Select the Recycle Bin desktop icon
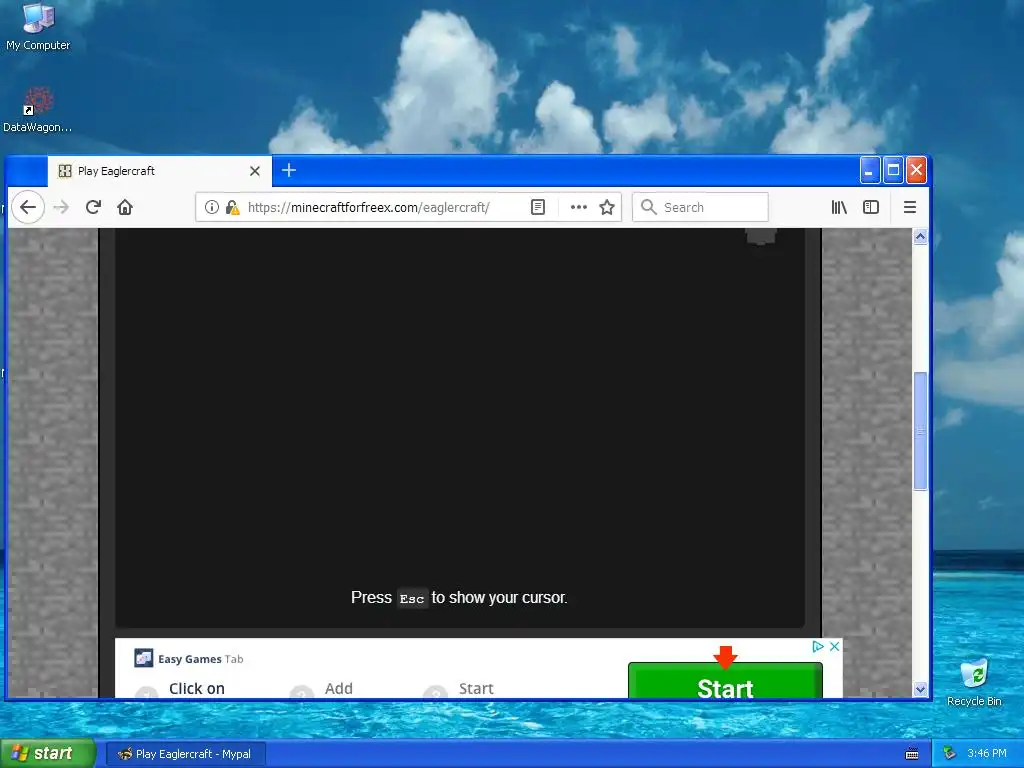This screenshot has height=768, width=1024. coord(974,682)
